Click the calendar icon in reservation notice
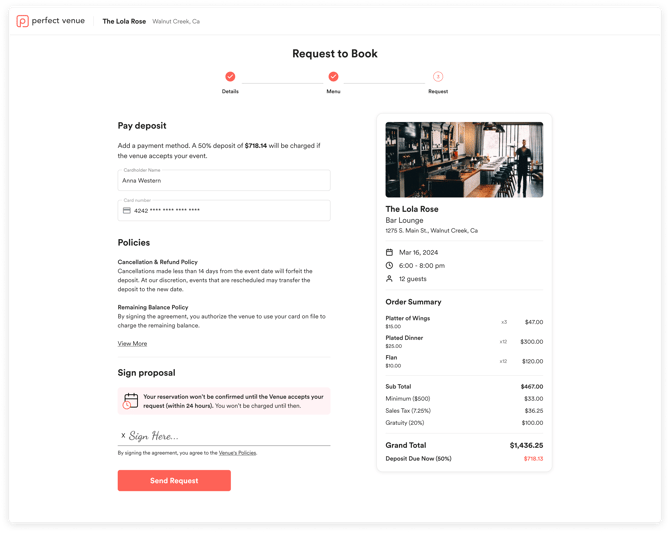The image size is (670, 533). pos(131,401)
